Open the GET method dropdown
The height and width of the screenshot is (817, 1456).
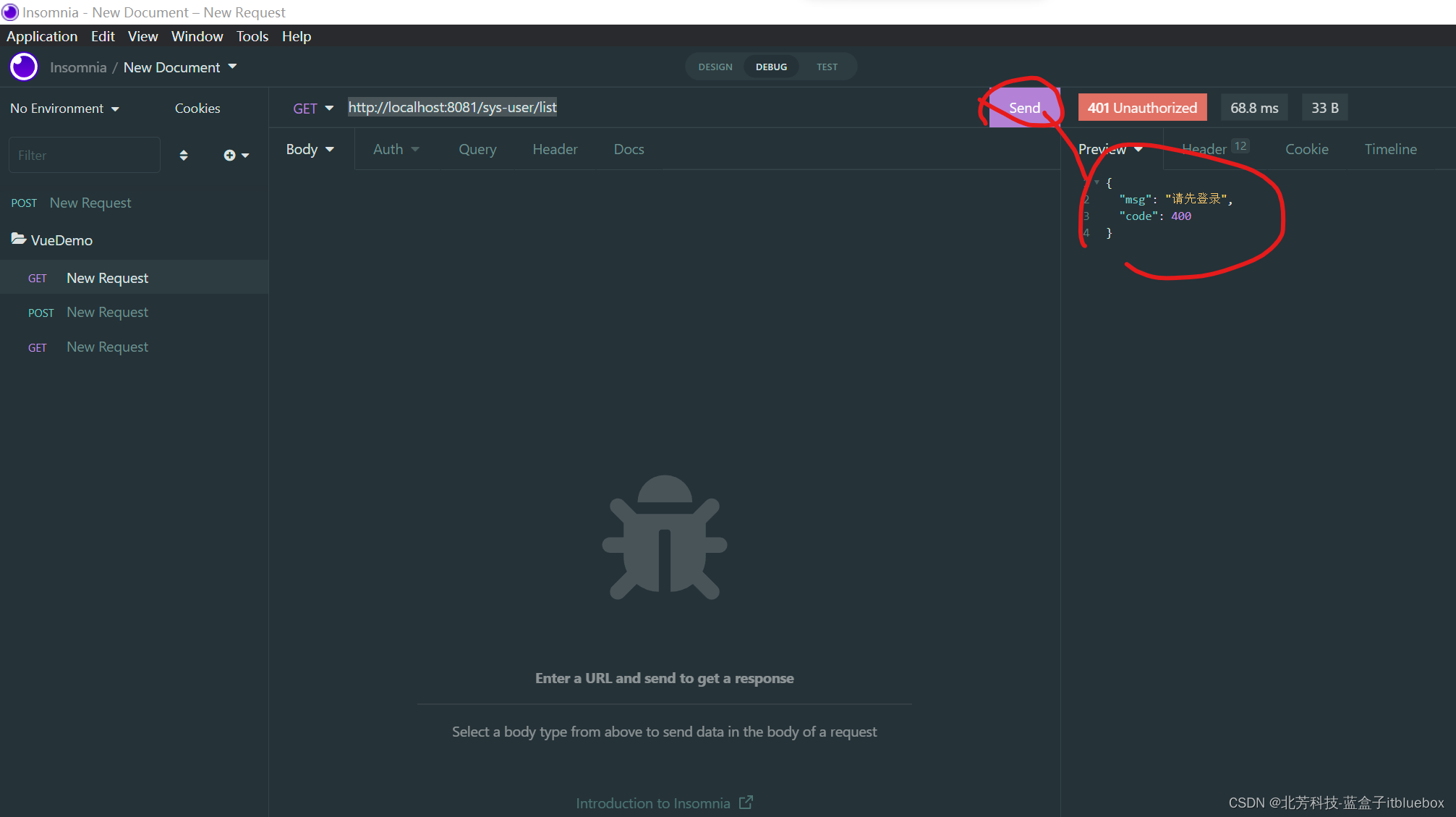(312, 108)
